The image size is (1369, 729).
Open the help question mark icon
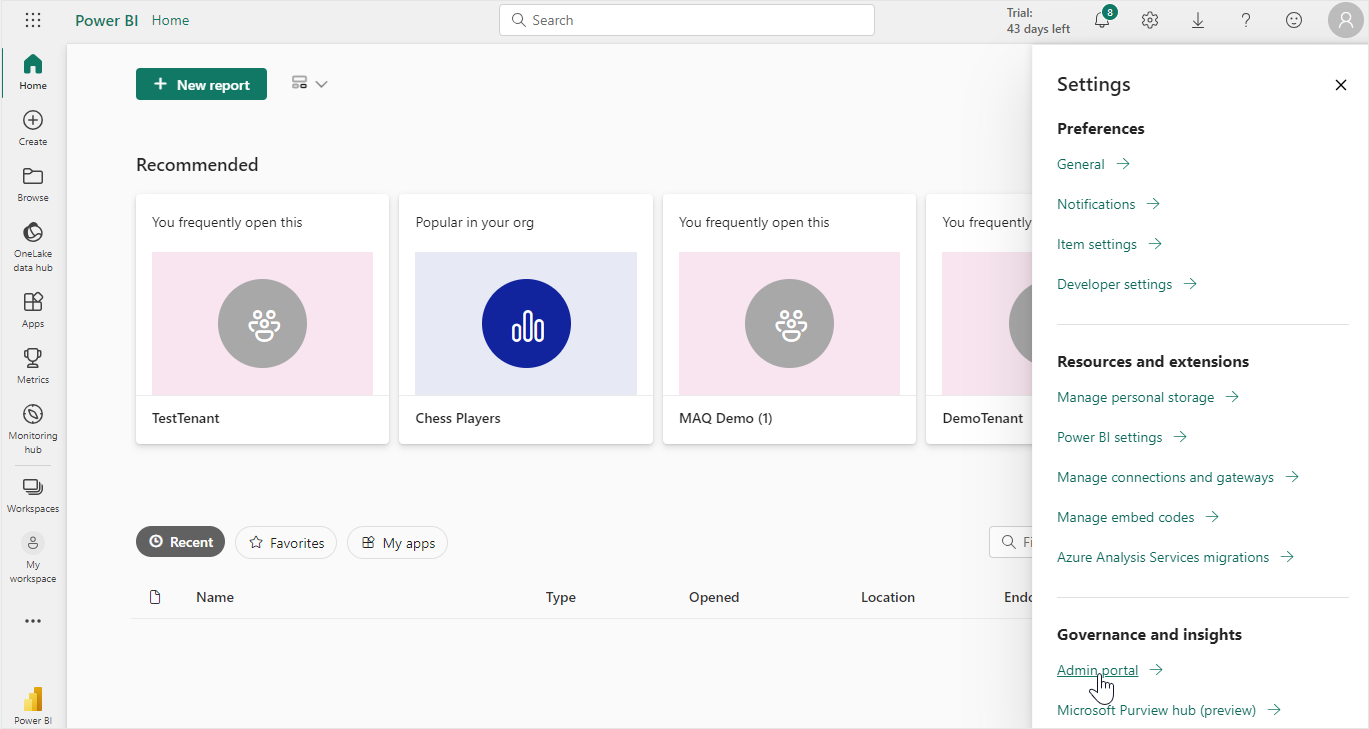click(x=1246, y=20)
